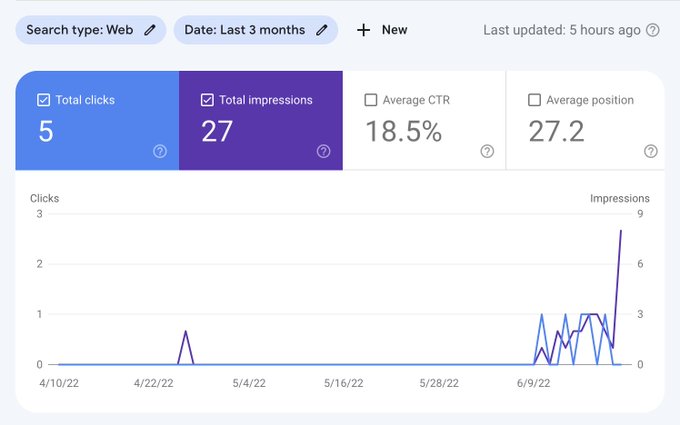The width and height of the screenshot is (680, 425).
Task: Click the 4/10/22 date axis label
Action: click(59, 383)
